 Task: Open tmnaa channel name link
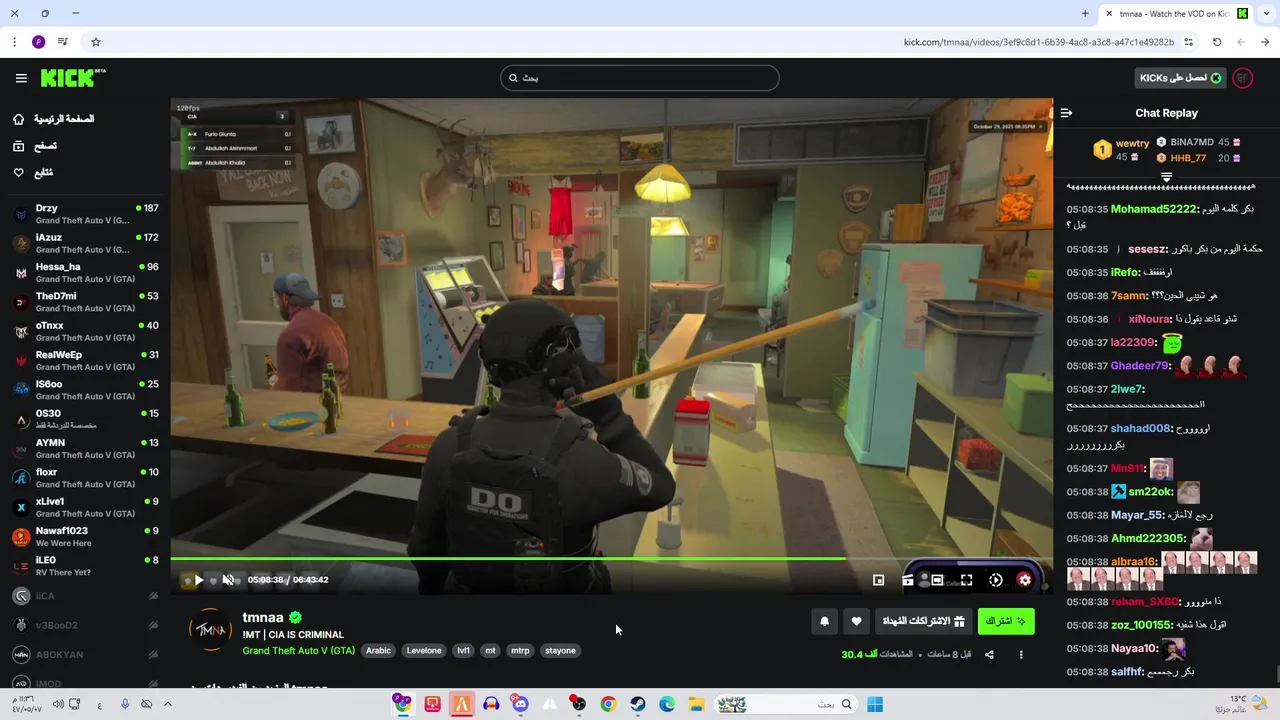[x=263, y=618]
